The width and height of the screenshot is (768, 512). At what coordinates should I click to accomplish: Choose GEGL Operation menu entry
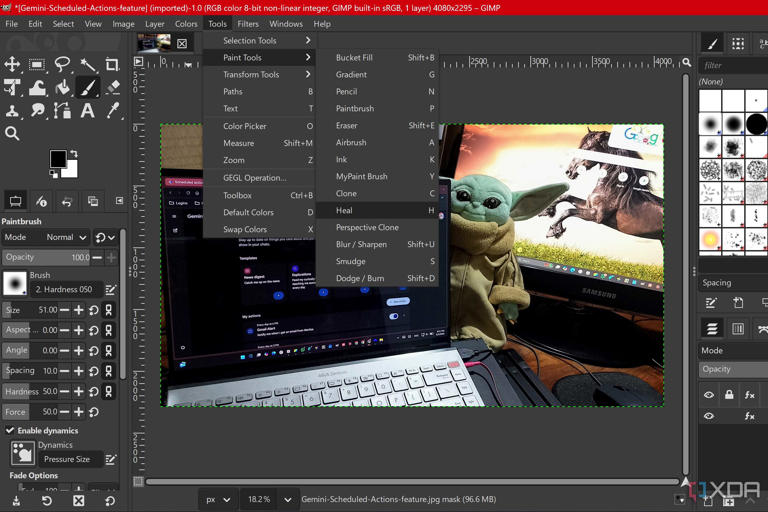pos(259,178)
